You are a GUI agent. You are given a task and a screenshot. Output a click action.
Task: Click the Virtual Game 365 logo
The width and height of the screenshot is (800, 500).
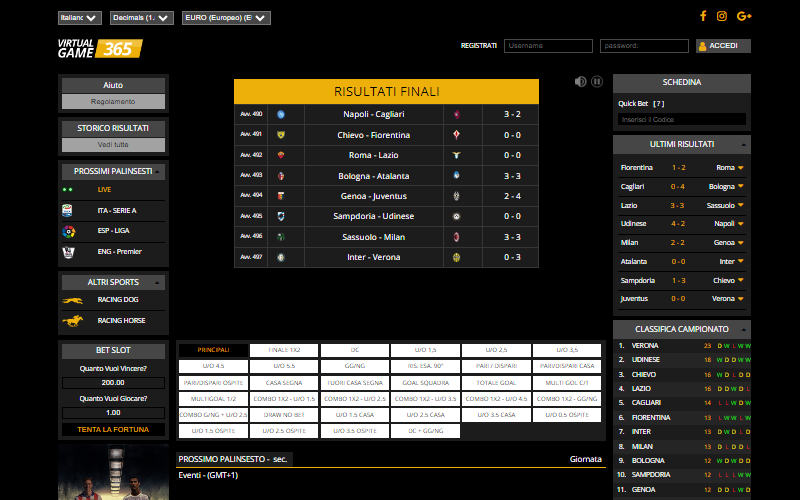point(100,48)
